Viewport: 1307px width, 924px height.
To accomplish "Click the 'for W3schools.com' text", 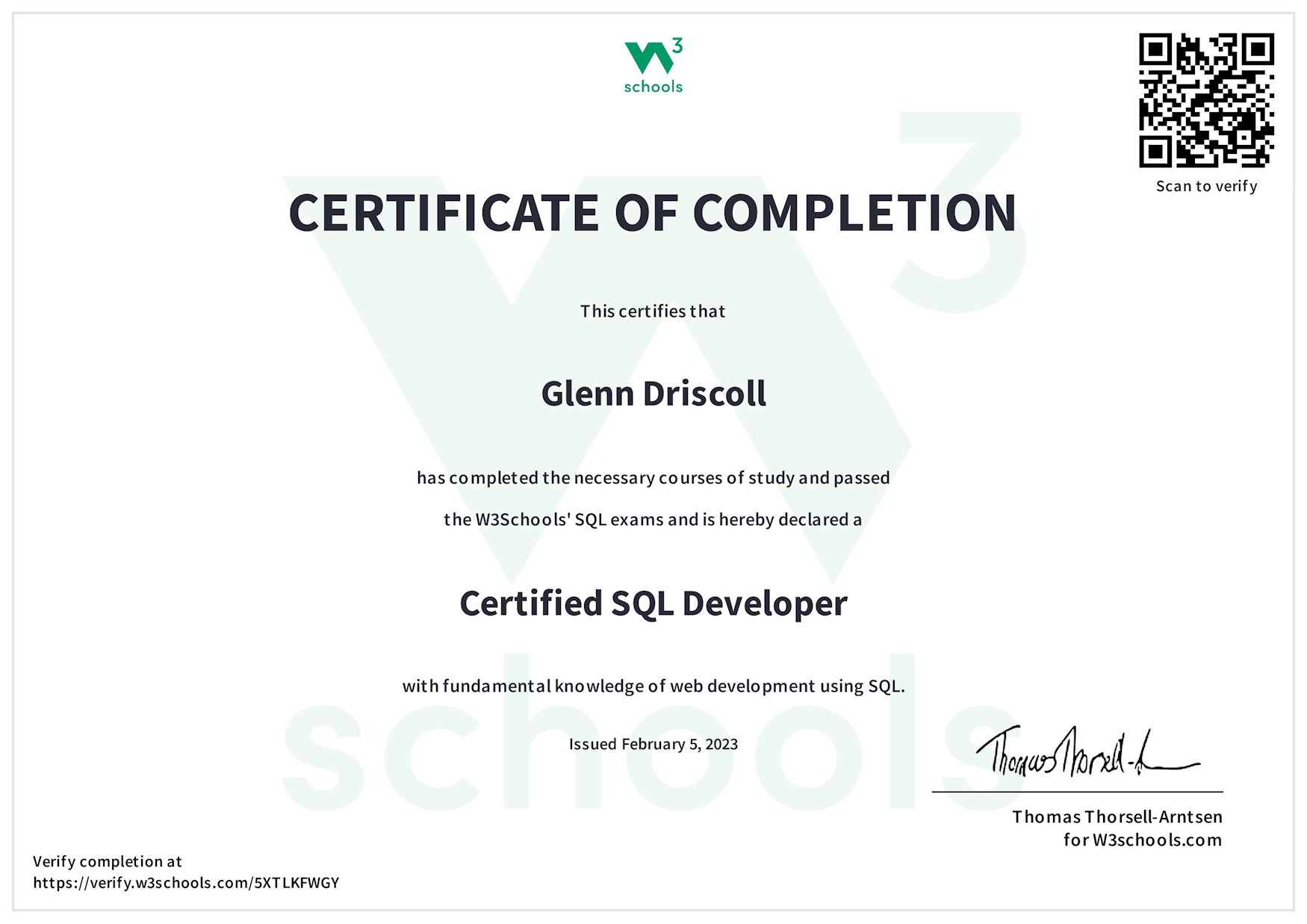I will coord(1142,840).
